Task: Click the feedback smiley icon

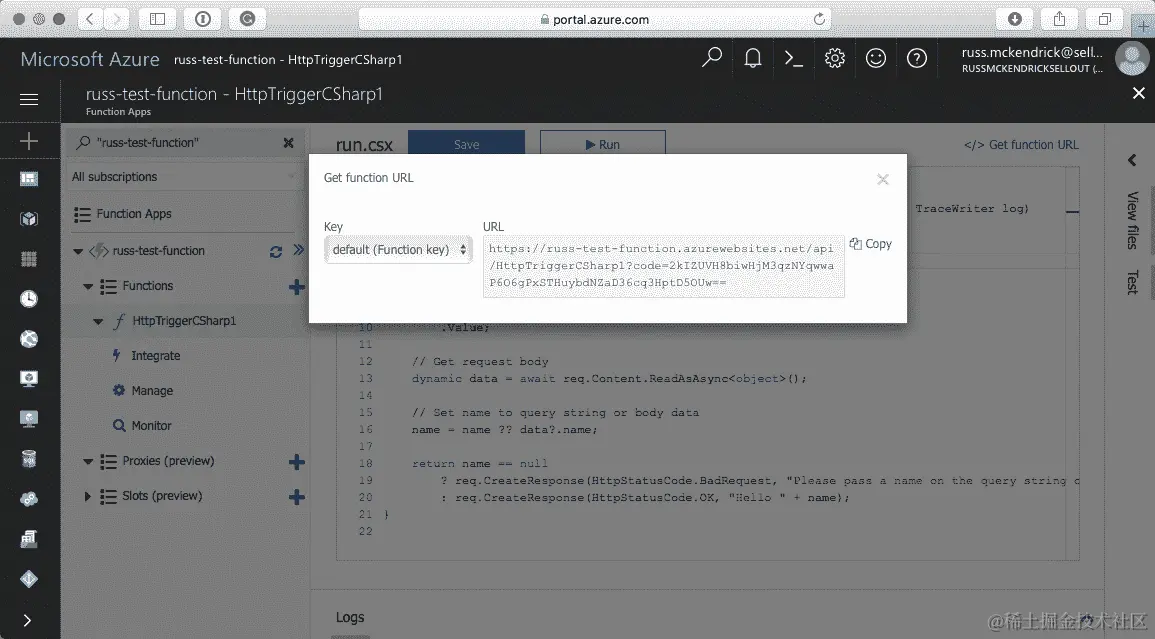Action: pyautogui.click(x=876, y=57)
